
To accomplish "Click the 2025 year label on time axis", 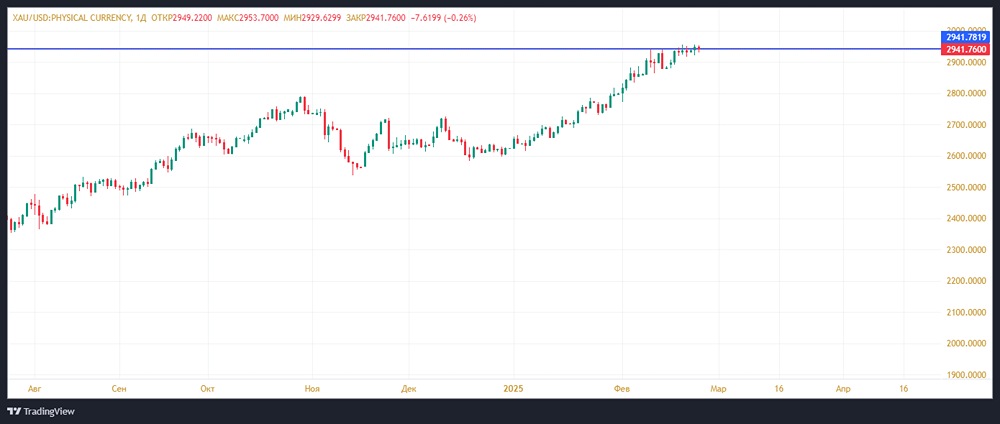I will (x=513, y=387).
